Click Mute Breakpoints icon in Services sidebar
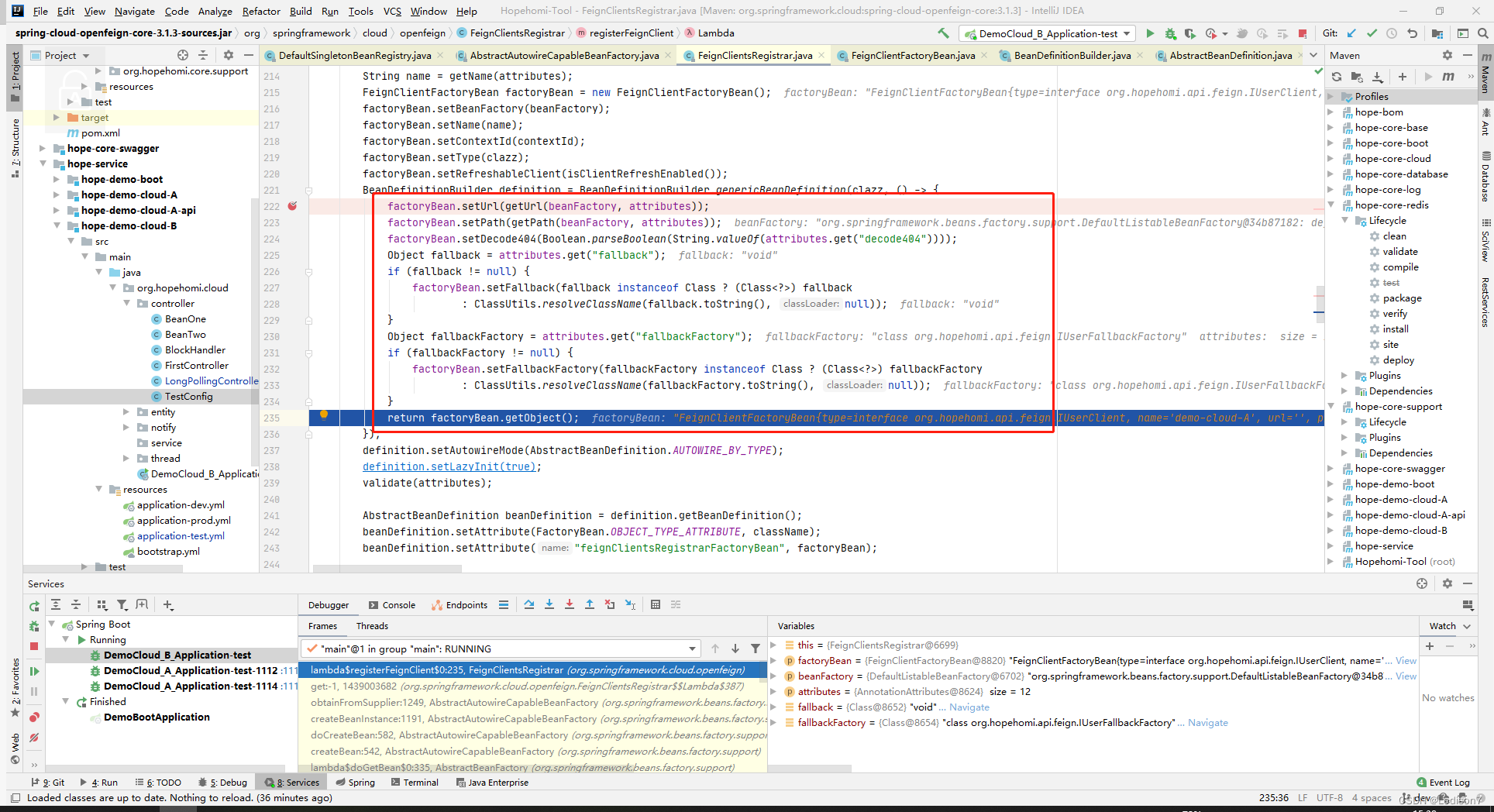The height and width of the screenshot is (812, 1494). 34,738
